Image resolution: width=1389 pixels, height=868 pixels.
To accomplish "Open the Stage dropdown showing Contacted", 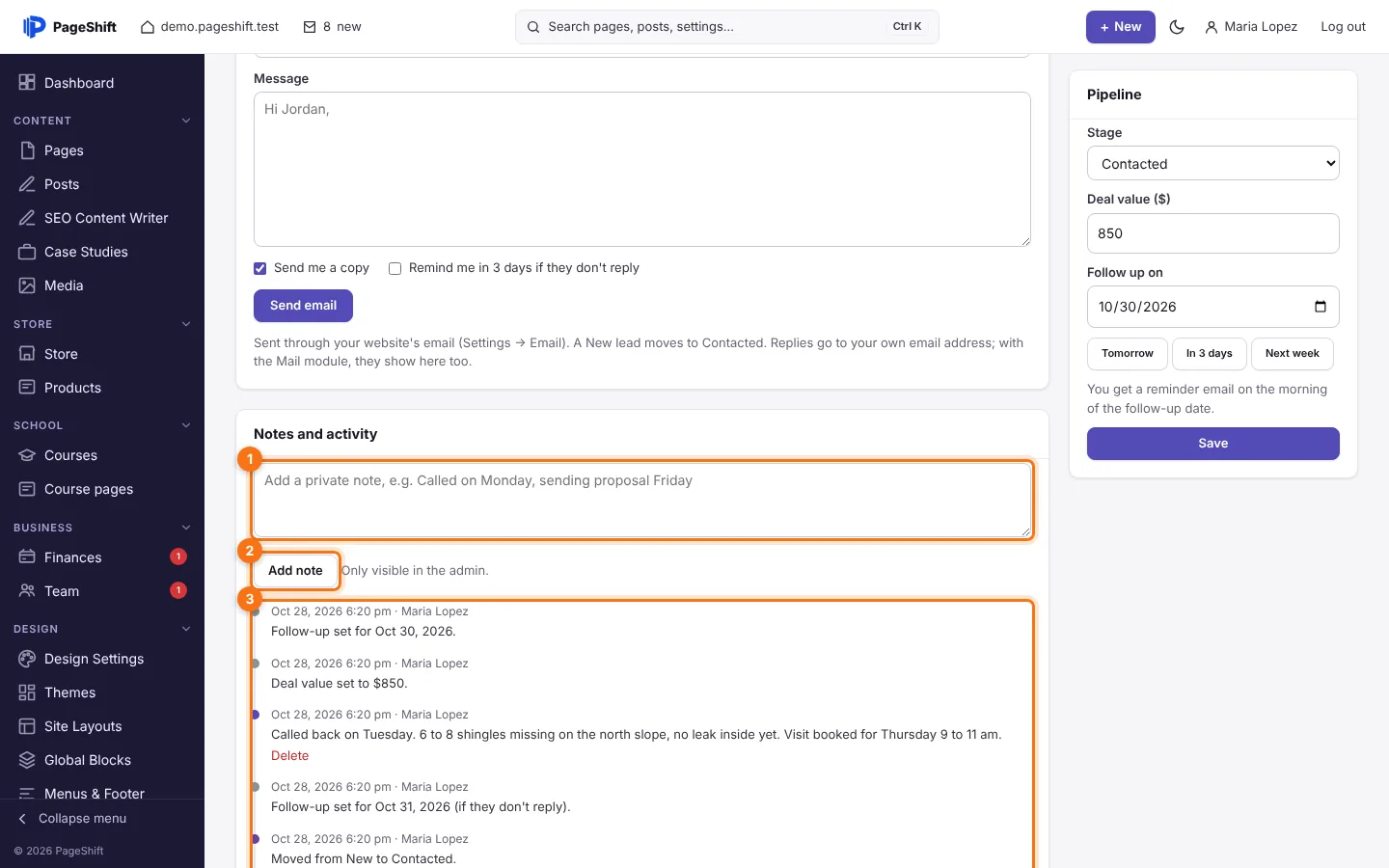I will (x=1213, y=163).
